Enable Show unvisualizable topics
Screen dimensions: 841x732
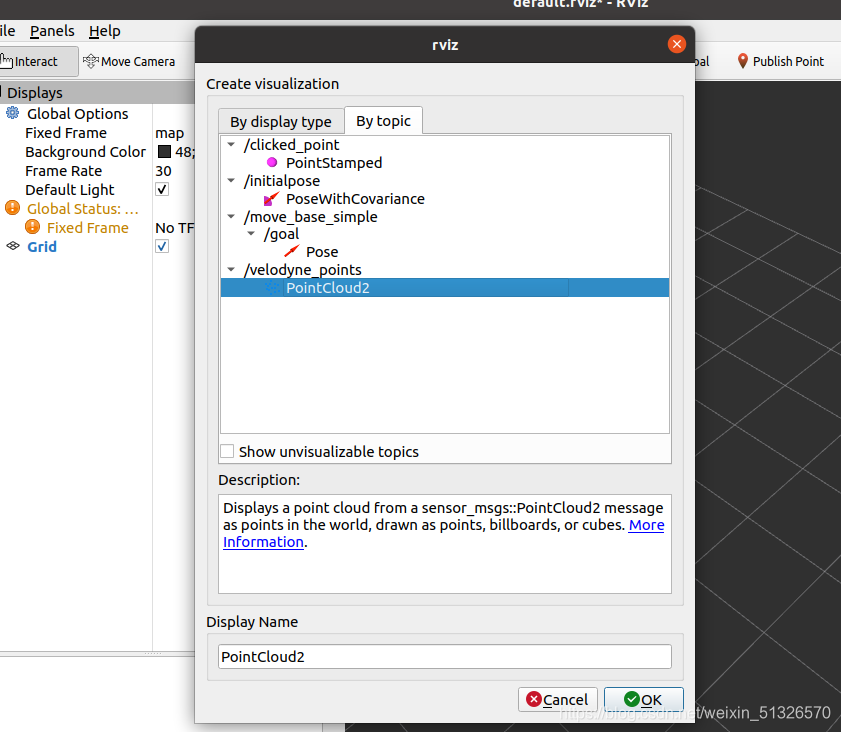227,451
